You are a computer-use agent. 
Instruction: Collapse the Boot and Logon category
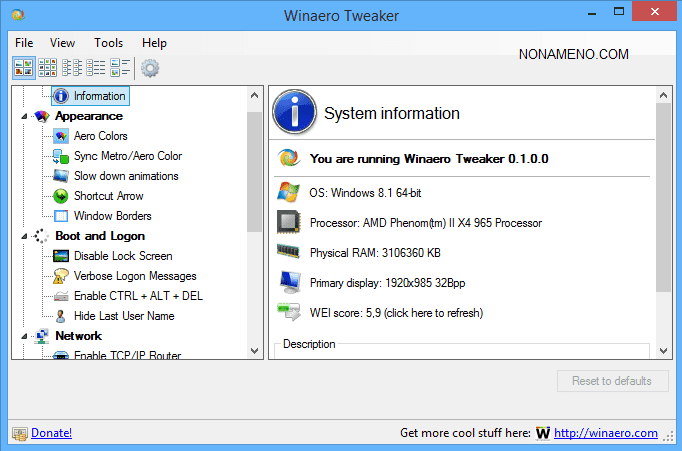pos(25,236)
